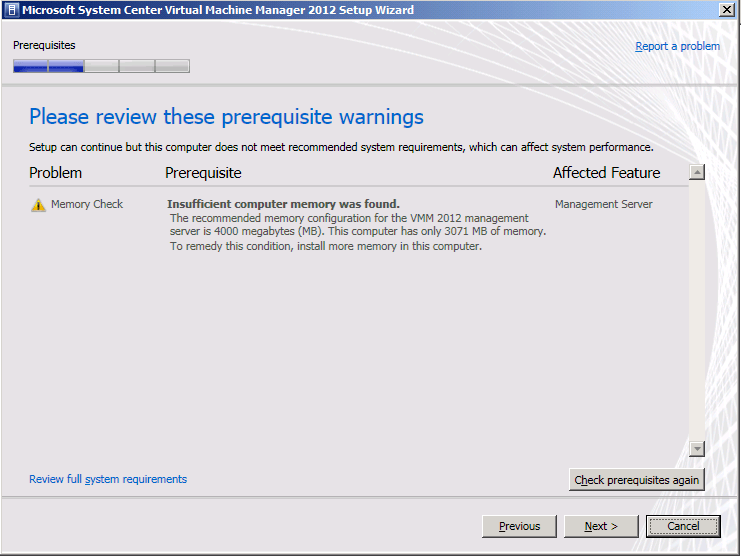The width and height of the screenshot is (741, 556).
Task: Click Insufficient computer memory was found message
Action: tap(283, 204)
